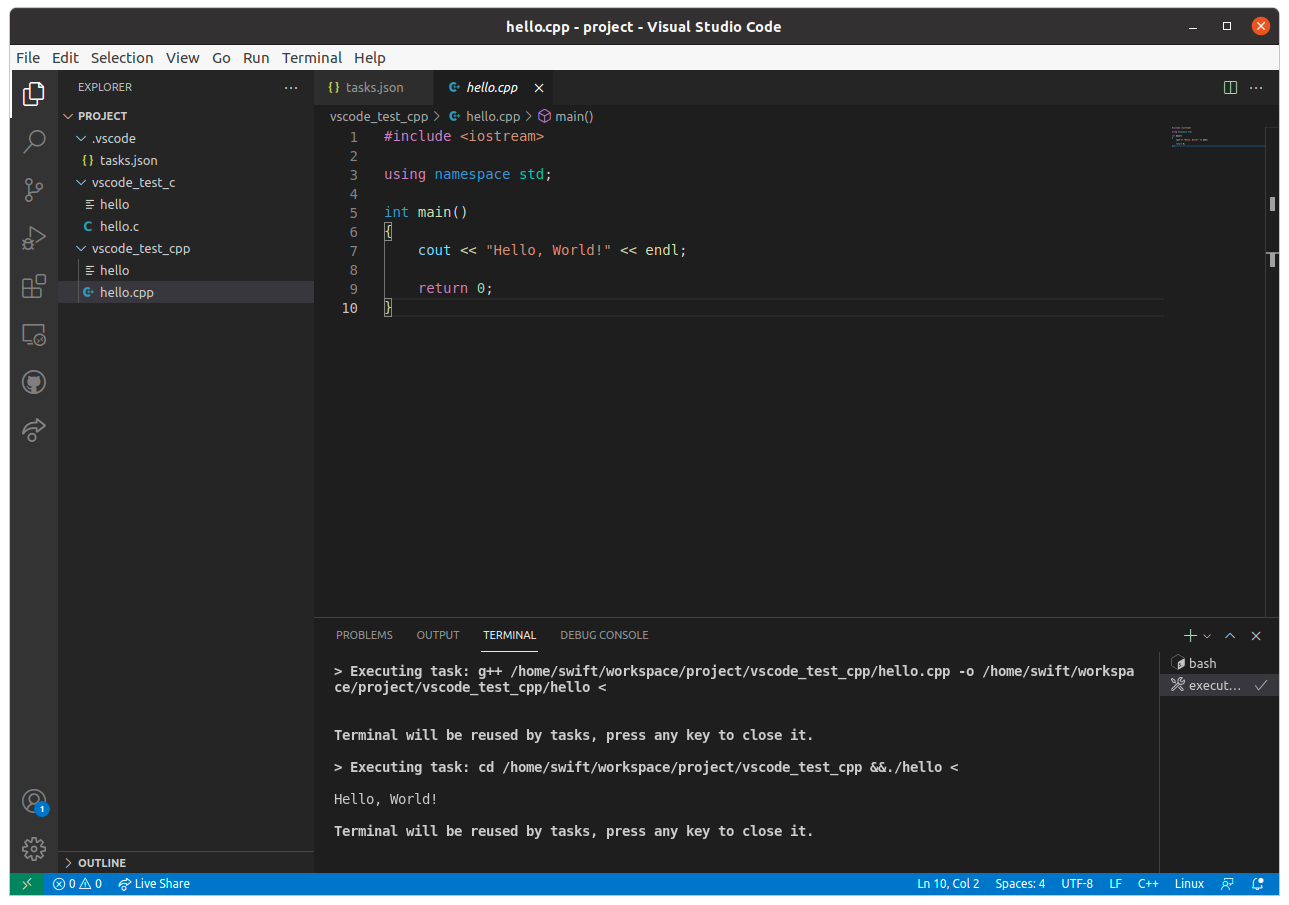Switch to the DEBUG CONSOLE panel tab

coord(604,635)
